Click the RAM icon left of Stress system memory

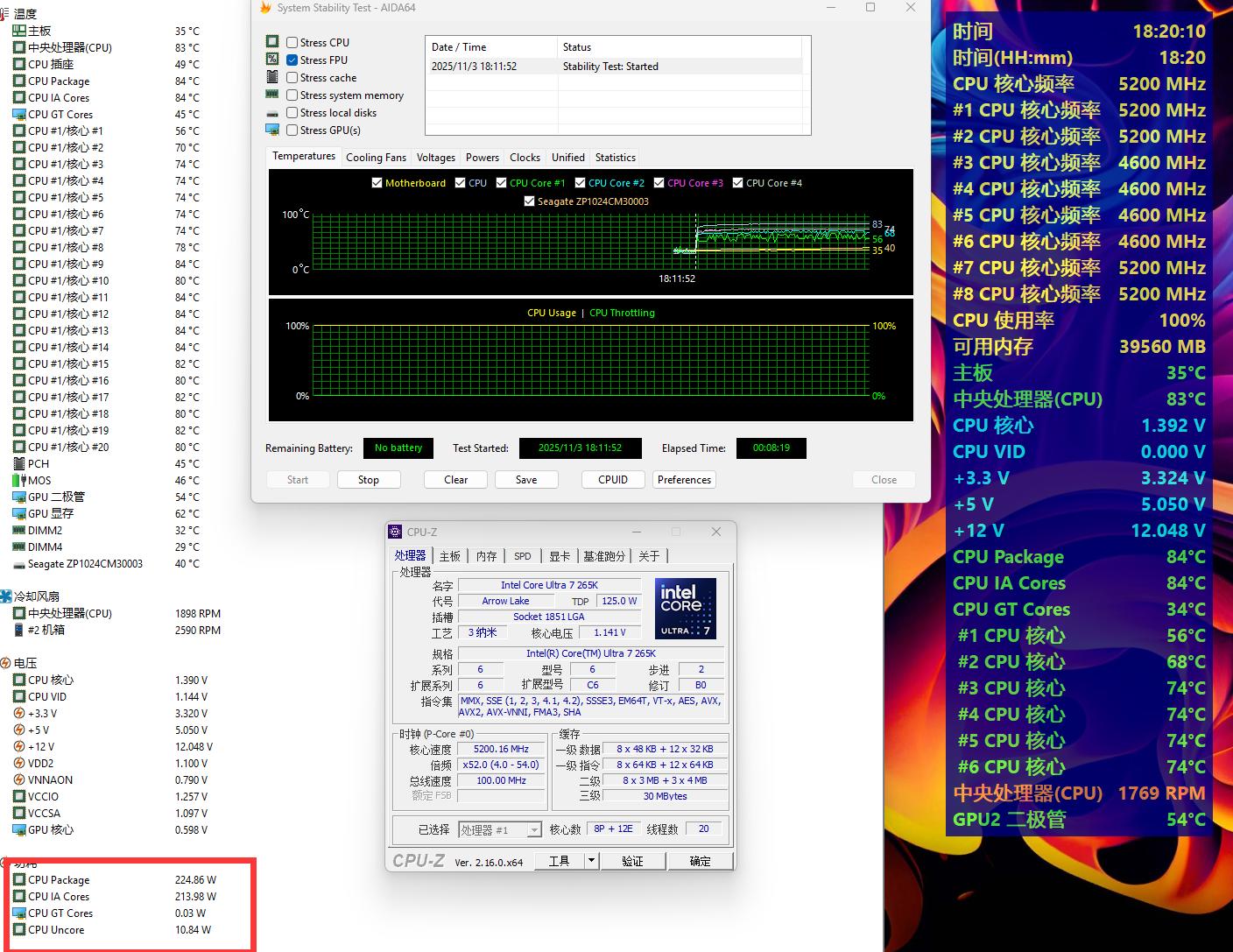point(272,95)
